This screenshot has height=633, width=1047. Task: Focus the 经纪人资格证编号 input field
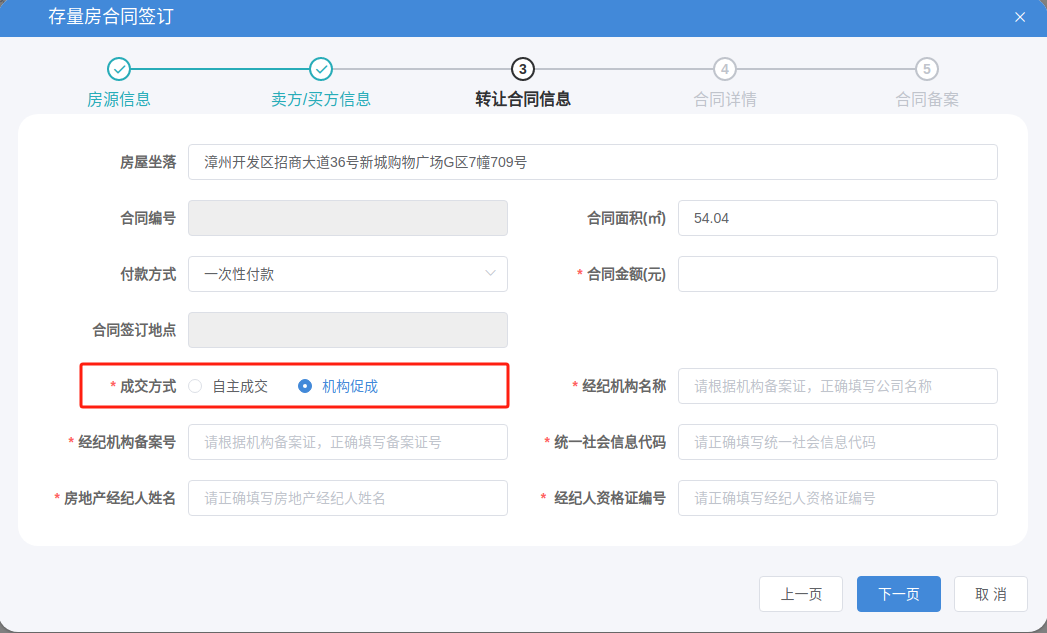click(838, 498)
